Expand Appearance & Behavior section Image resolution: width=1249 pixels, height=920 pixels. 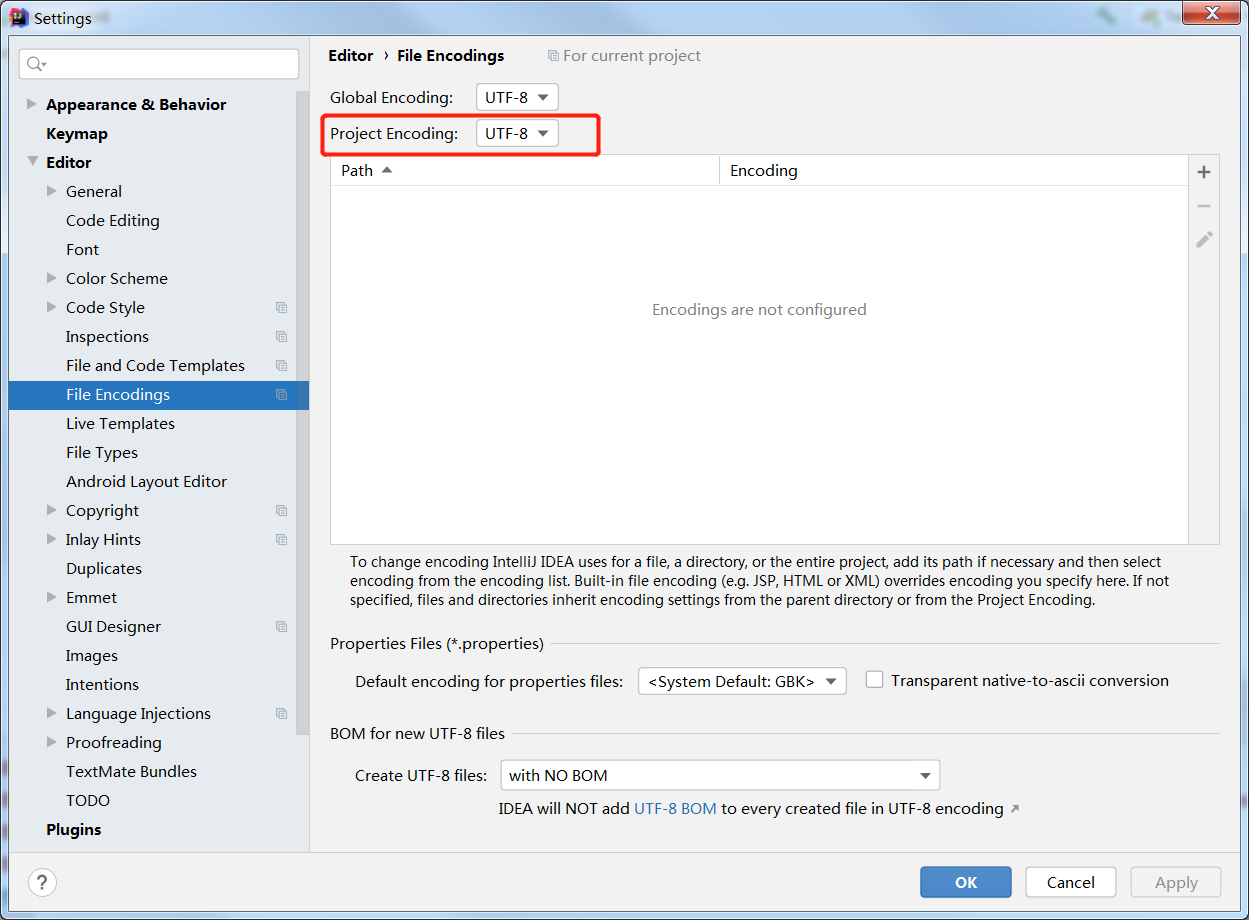pos(32,104)
